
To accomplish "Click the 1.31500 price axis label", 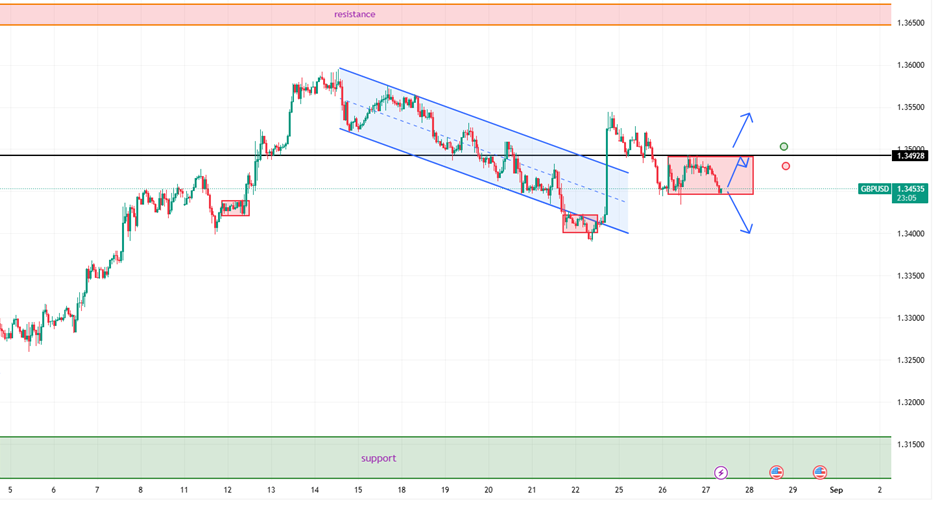I will [910, 445].
